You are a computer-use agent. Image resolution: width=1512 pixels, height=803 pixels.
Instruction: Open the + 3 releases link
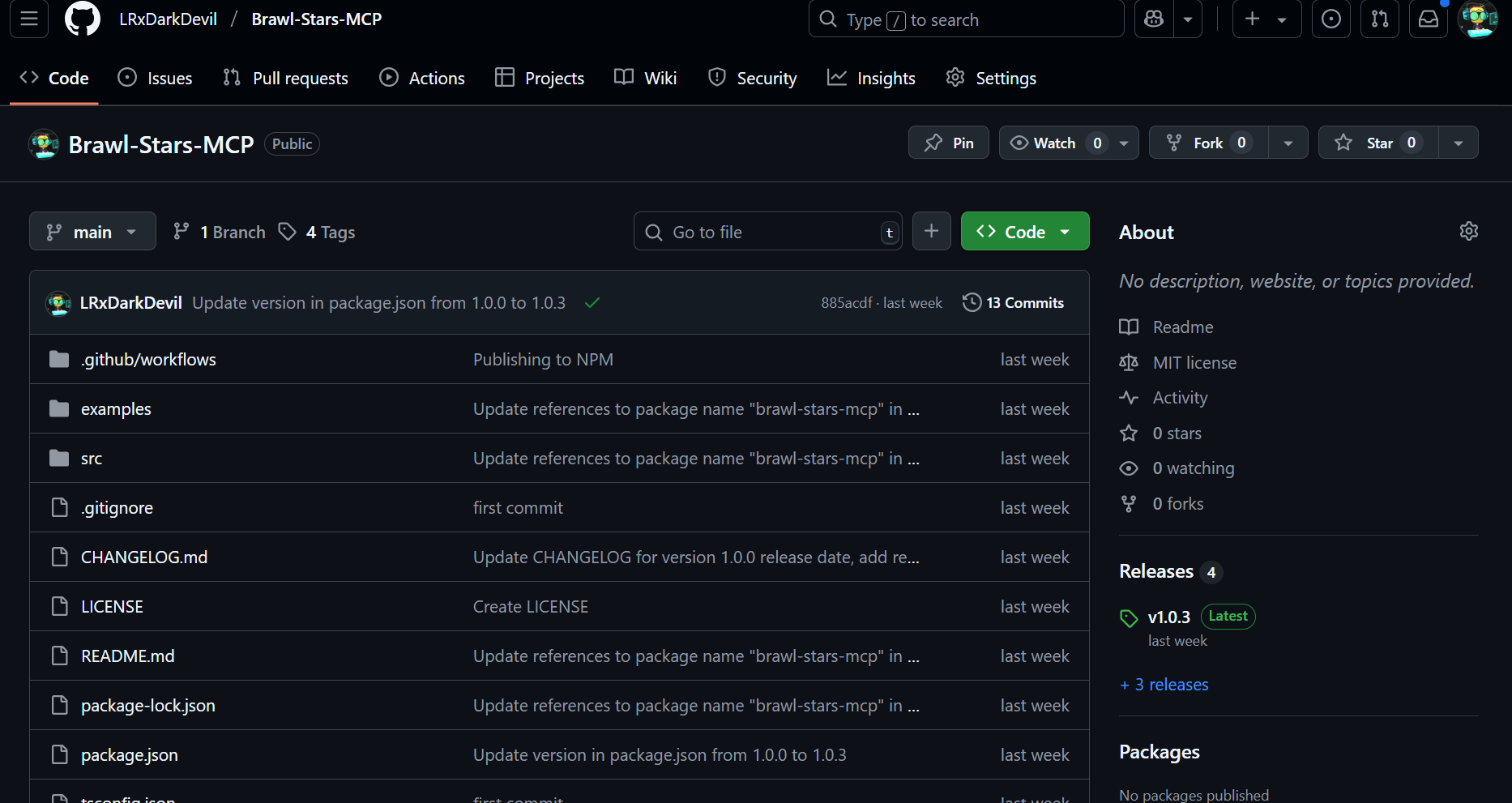pyautogui.click(x=1164, y=685)
